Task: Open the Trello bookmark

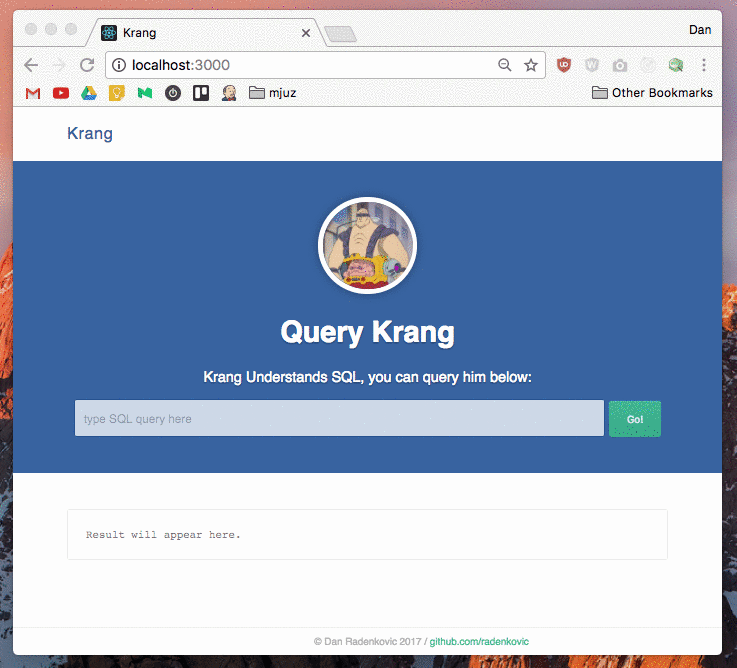Action: (x=201, y=93)
